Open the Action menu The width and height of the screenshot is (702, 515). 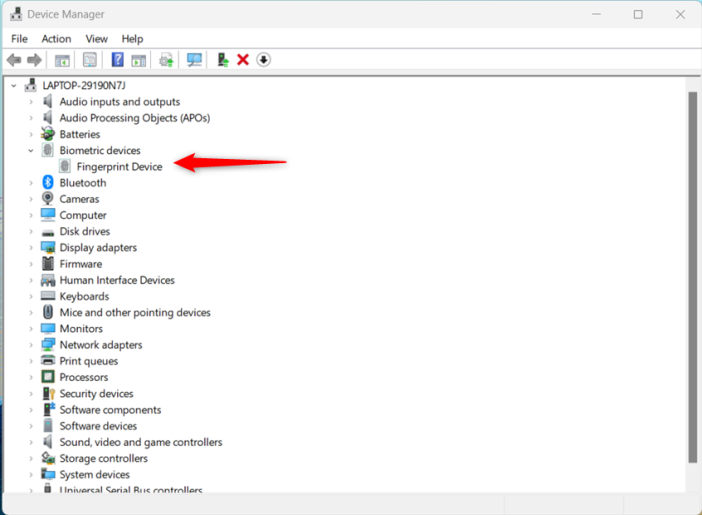click(56, 39)
